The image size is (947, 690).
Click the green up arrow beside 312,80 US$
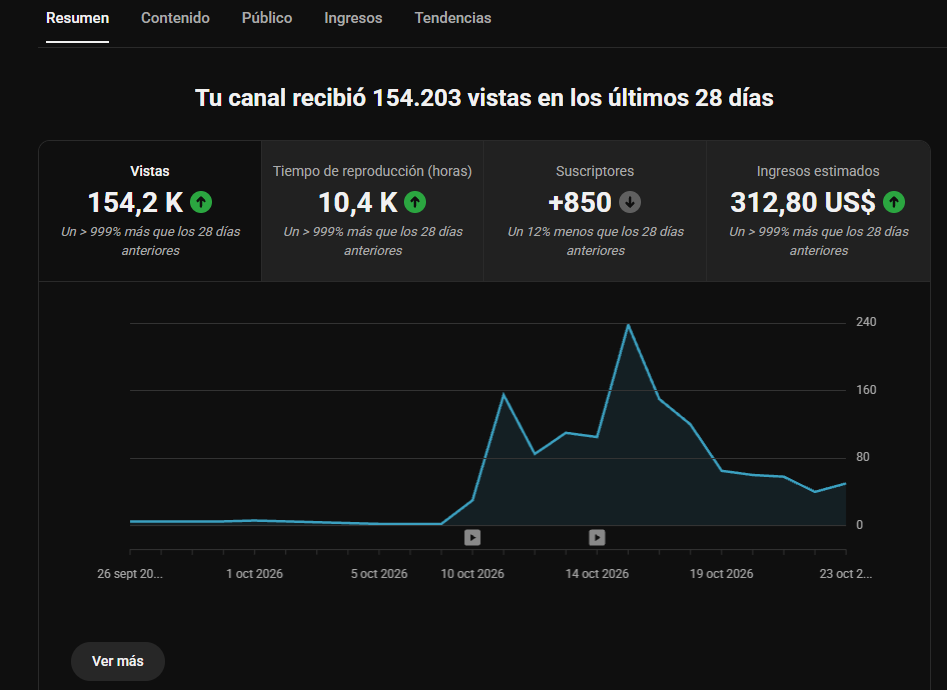894,202
